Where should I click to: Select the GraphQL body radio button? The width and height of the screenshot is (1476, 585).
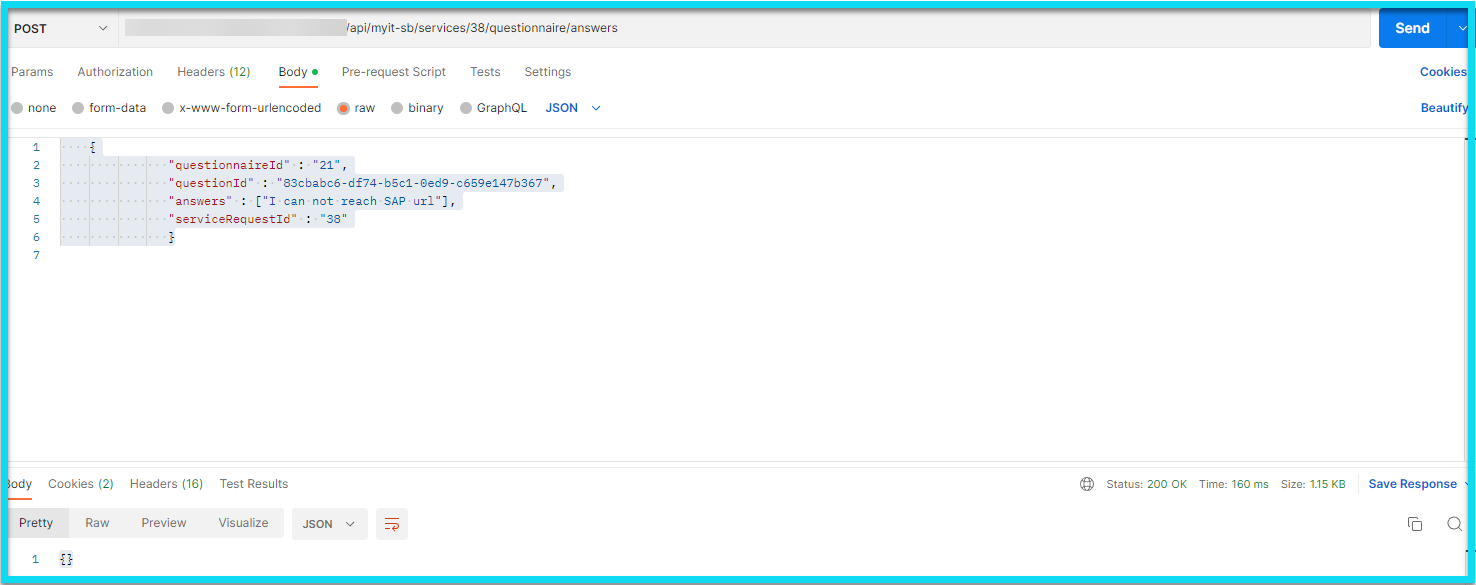pyautogui.click(x=466, y=108)
